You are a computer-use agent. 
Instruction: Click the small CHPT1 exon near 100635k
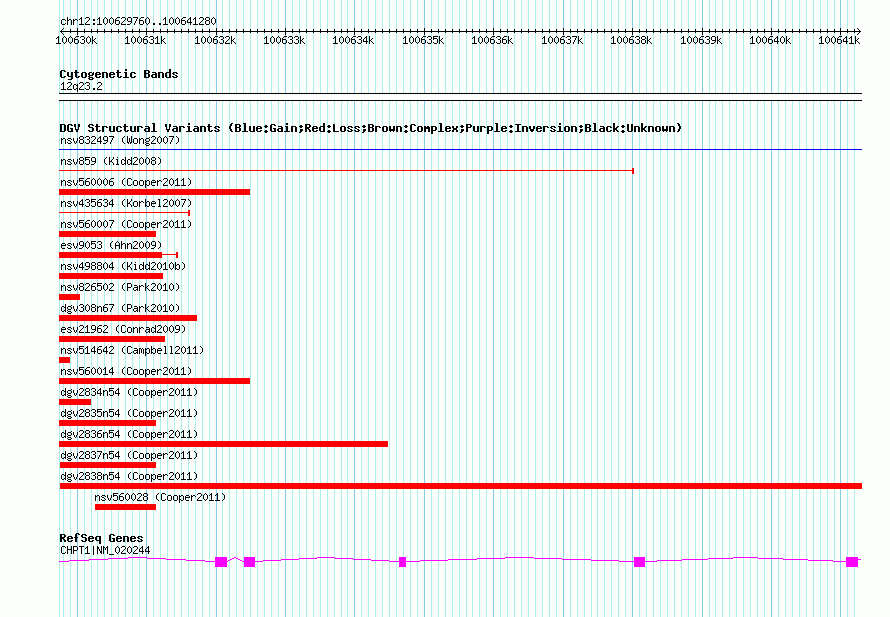402,562
